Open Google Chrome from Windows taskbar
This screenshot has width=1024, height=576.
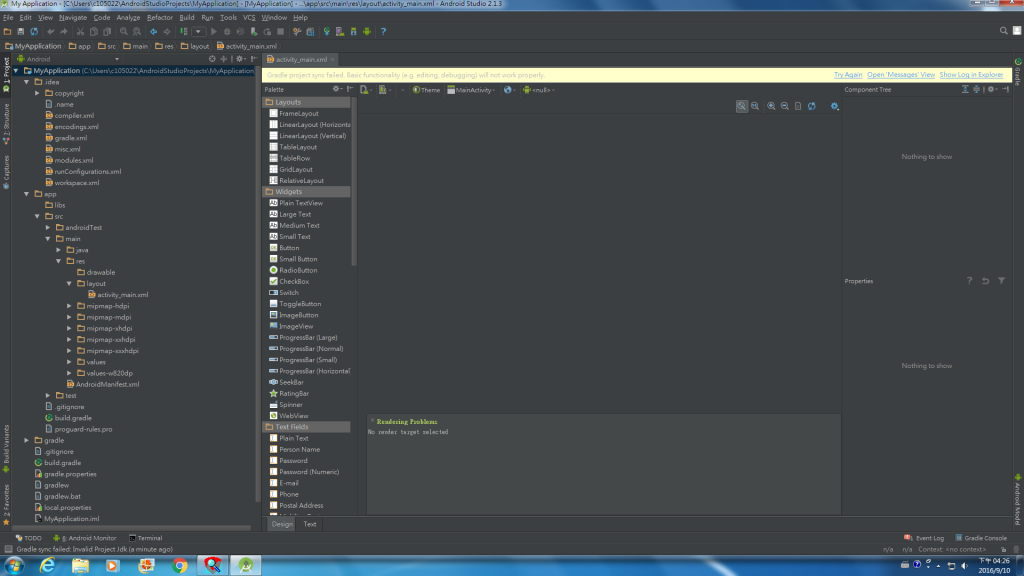[180, 566]
